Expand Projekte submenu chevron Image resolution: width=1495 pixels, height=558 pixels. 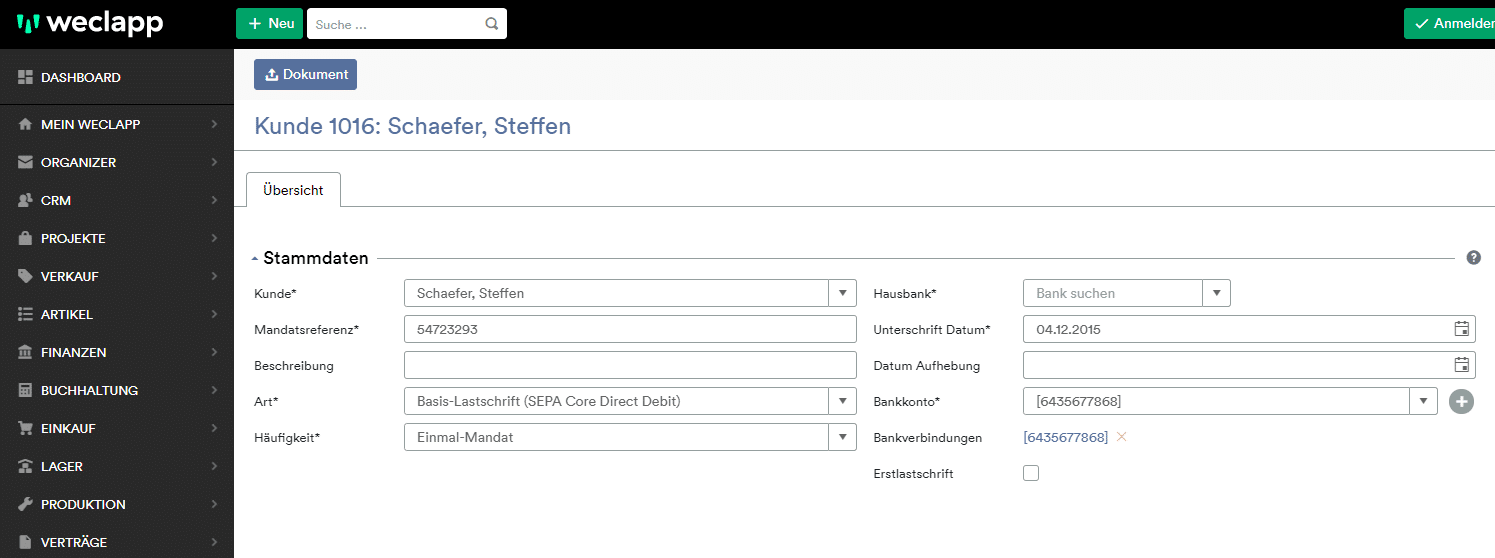point(214,239)
